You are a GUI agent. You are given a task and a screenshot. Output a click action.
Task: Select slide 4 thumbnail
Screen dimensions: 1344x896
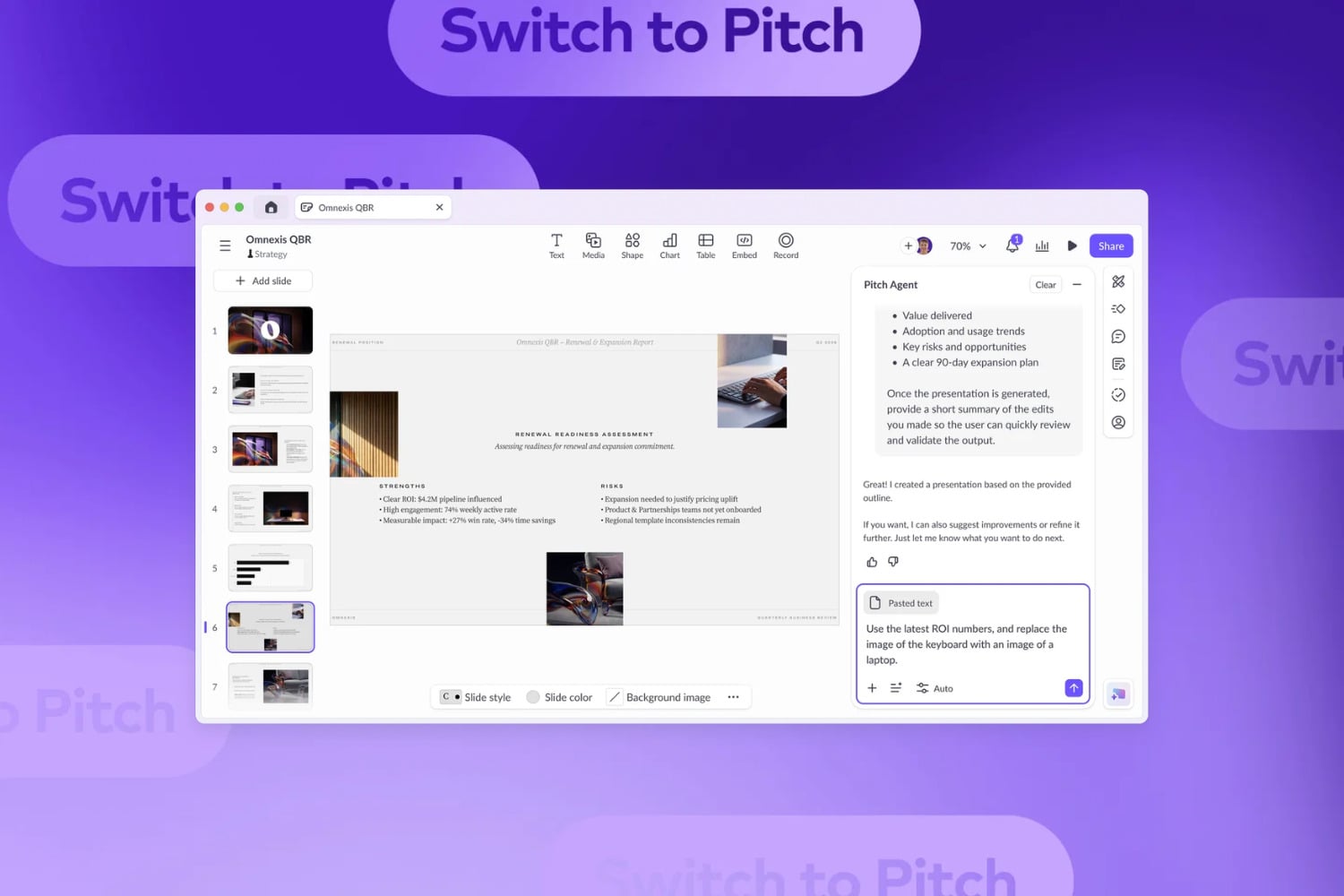point(271,509)
